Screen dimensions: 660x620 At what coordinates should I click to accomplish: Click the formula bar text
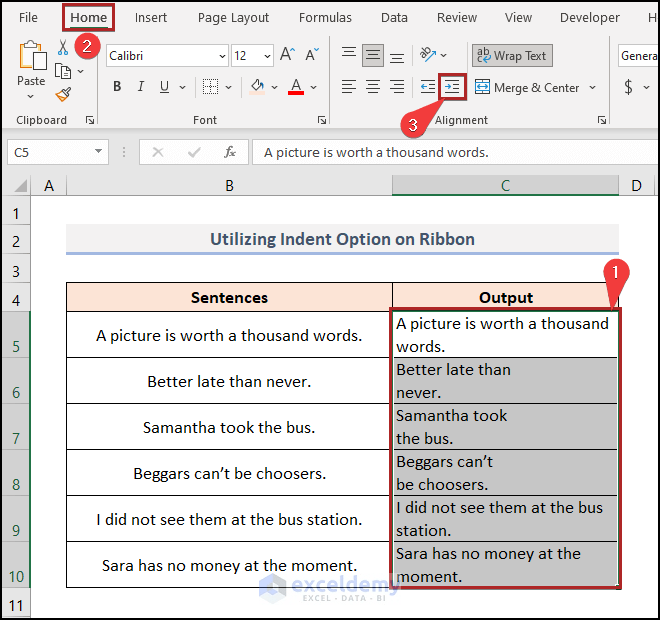[376, 152]
